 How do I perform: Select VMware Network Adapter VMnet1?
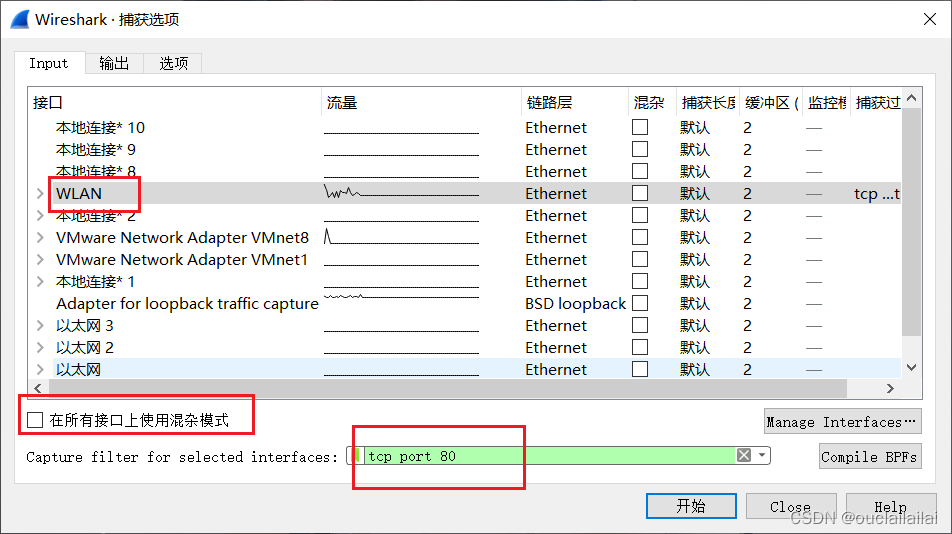click(x=182, y=260)
